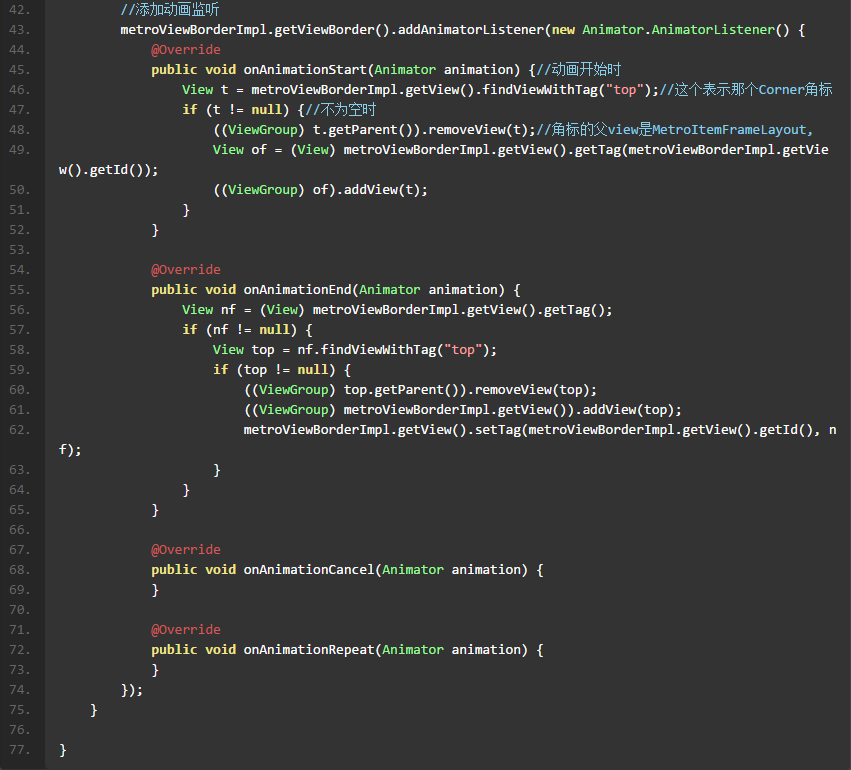Click onAnimationEnd method name
Viewport: 851px width, 770px height.
(x=297, y=290)
